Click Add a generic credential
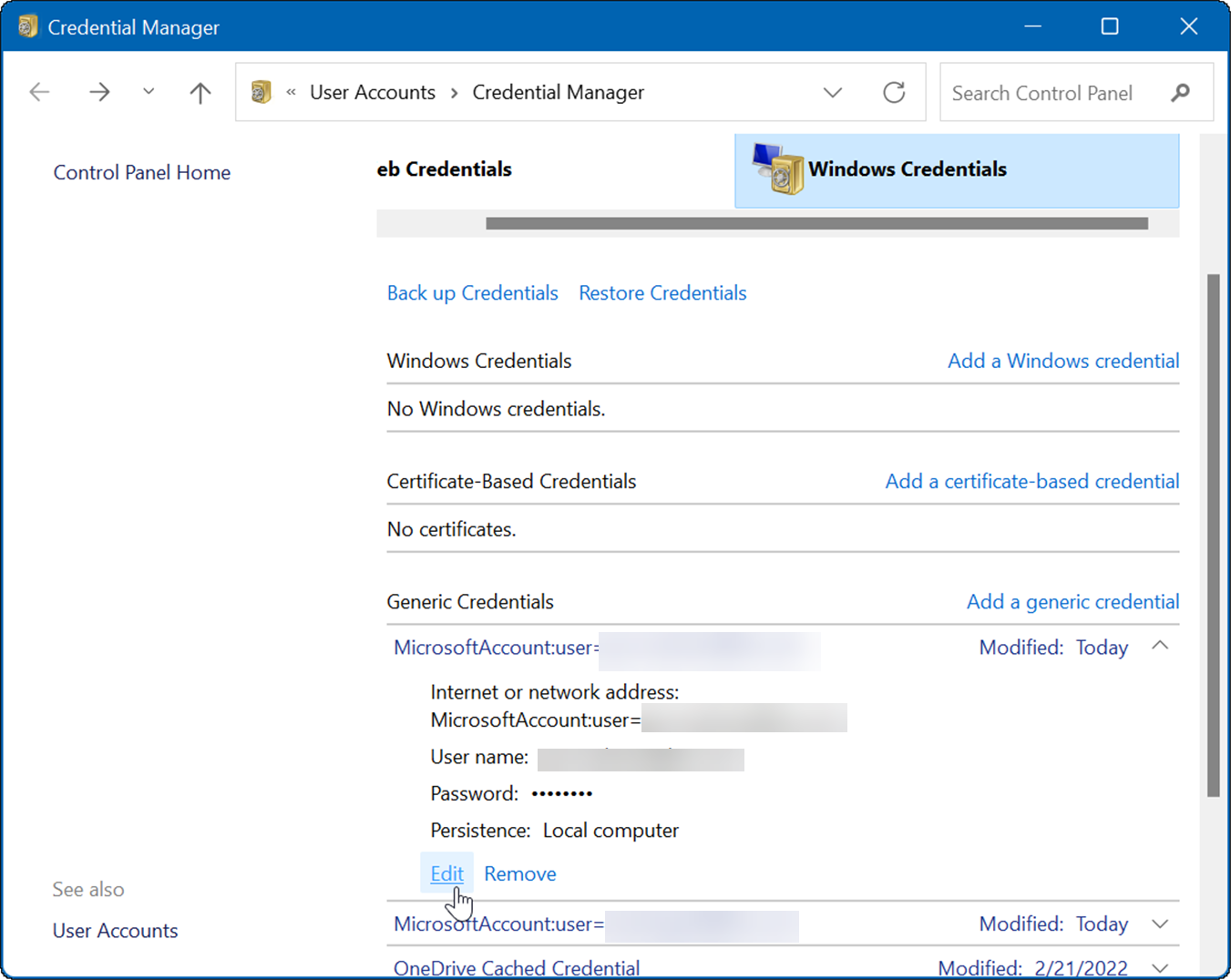The width and height of the screenshot is (1231, 980). [1072, 601]
